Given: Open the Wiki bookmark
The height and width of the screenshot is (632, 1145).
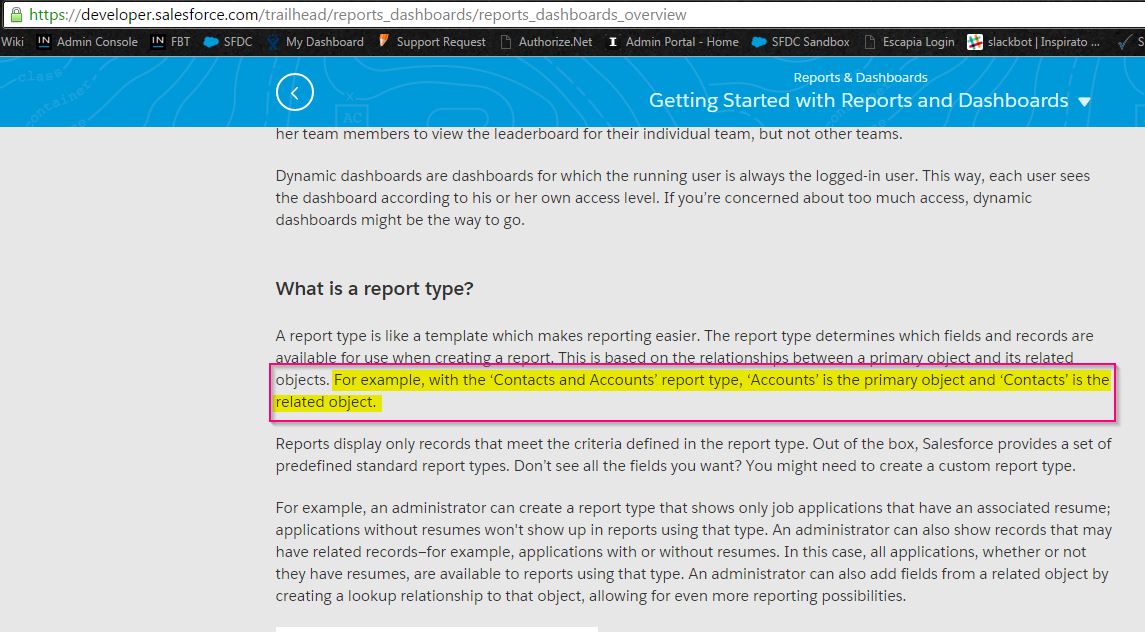Looking at the screenshot, I should point(12,42).
